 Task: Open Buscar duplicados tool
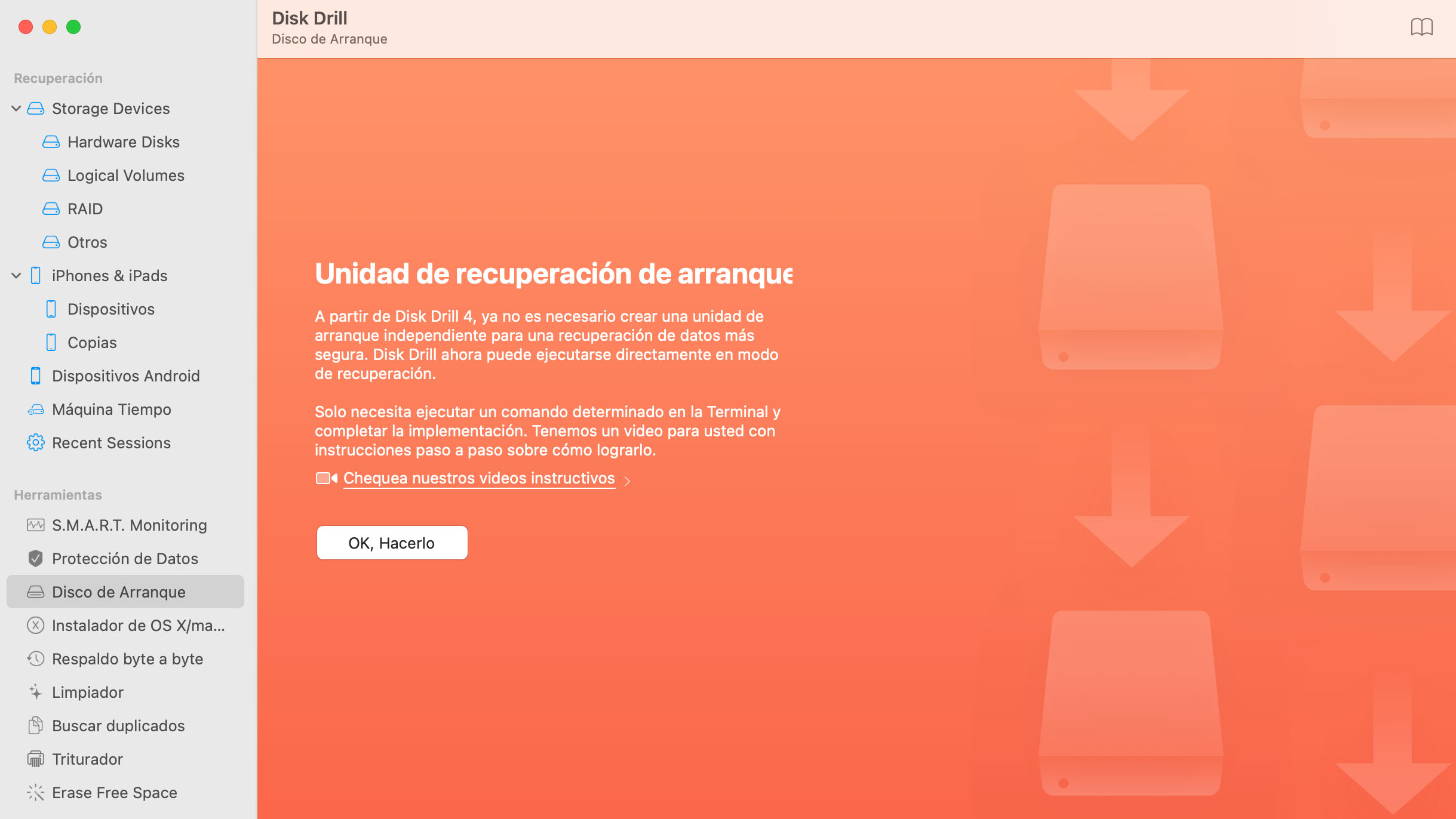coord(118,725)
